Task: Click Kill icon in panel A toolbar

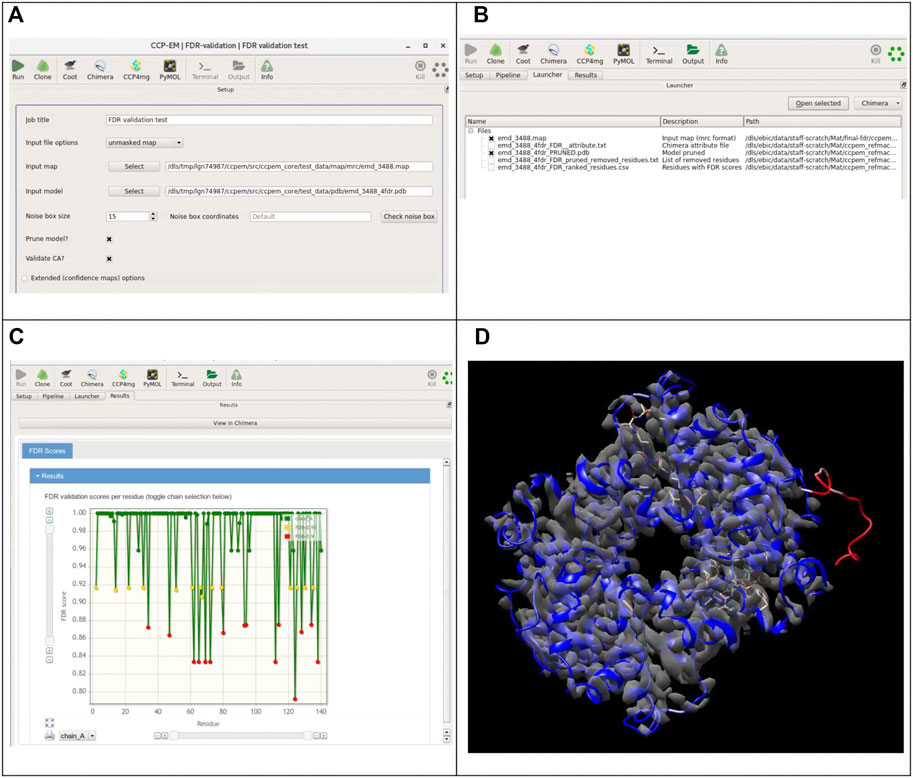Action: coord(420,69)
